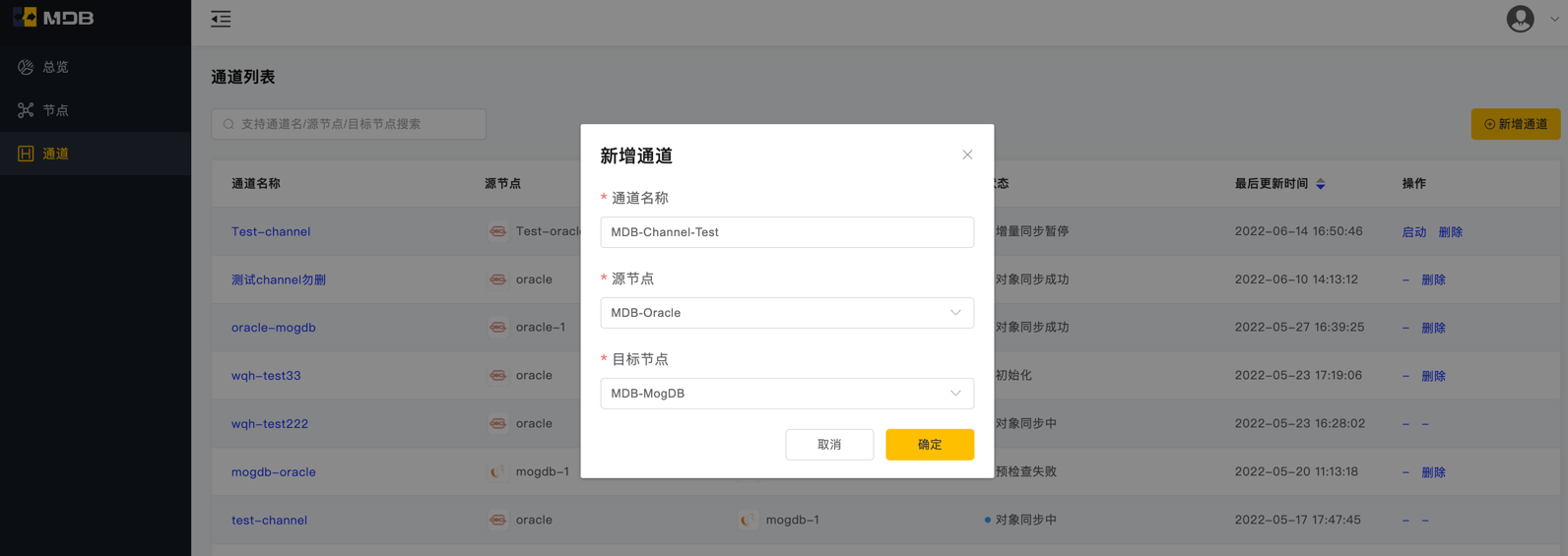Open the Test-channel link
Image resolution: width=1568 pixels, height=556 pixels.
point(271,232)
